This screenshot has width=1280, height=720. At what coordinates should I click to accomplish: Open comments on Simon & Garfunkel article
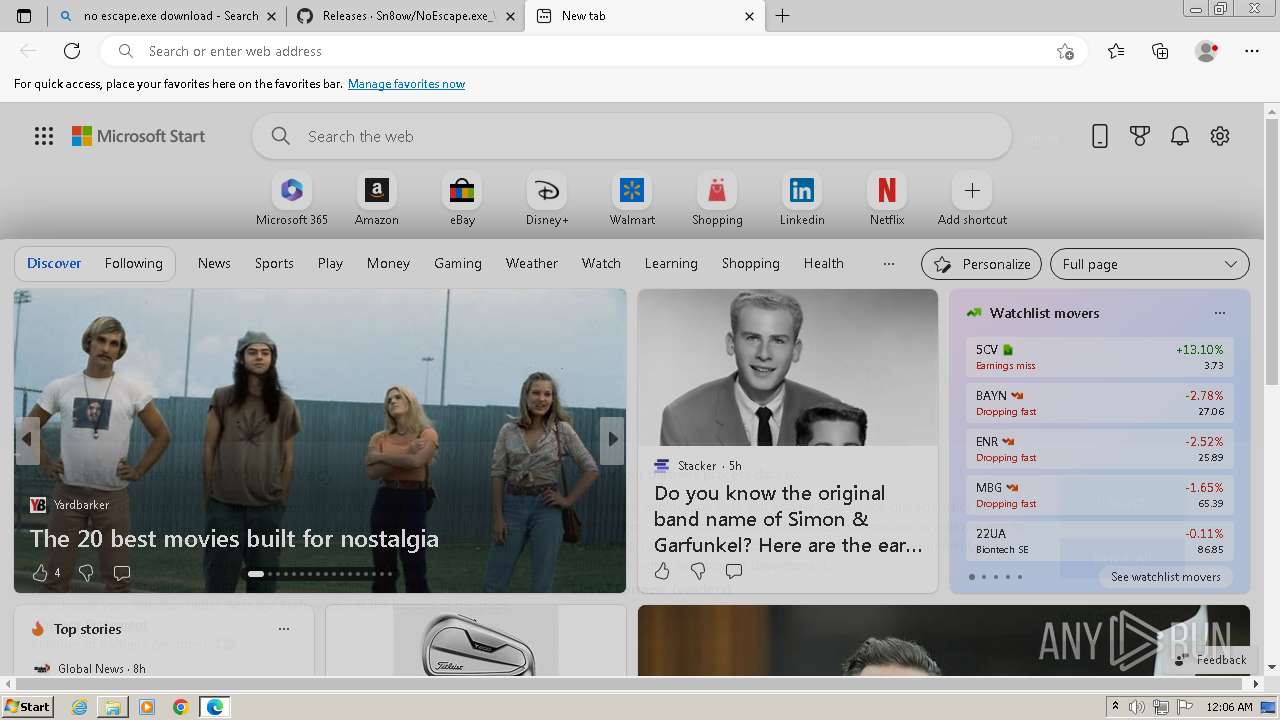(734, 571)
